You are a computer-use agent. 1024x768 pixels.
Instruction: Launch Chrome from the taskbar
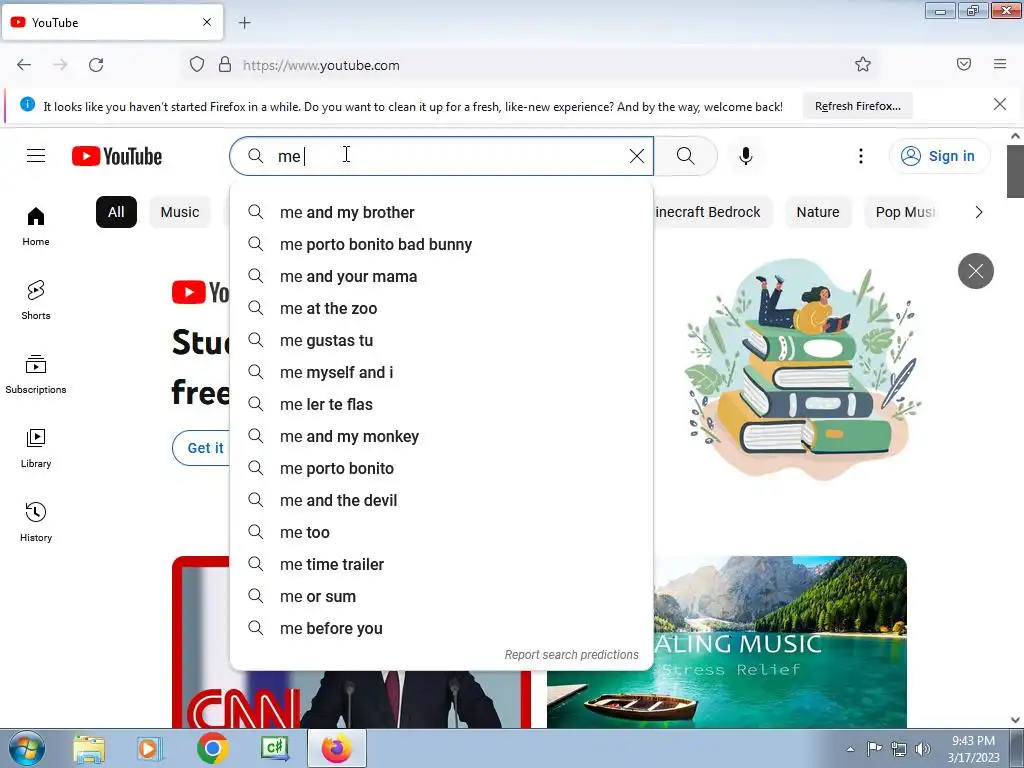212,749
